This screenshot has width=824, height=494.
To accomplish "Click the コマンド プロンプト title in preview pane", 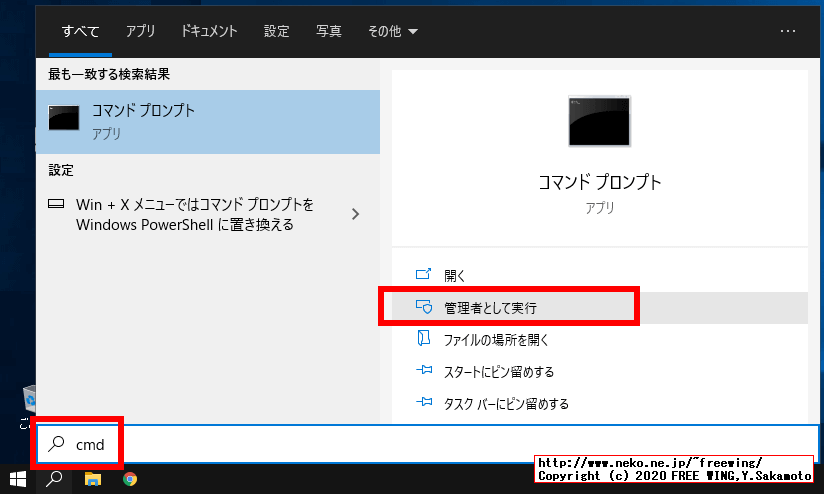I will click(x=600, y=182).
